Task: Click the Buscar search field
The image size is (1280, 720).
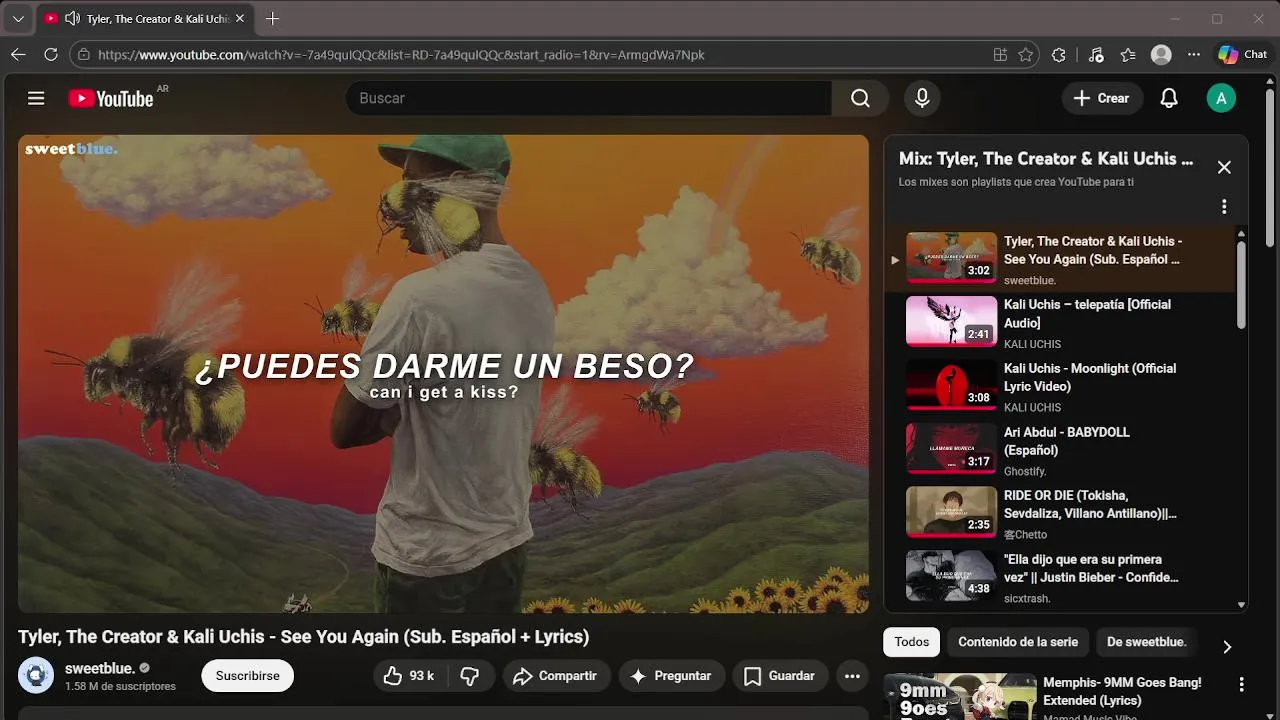Action: [x=590, y=98]
